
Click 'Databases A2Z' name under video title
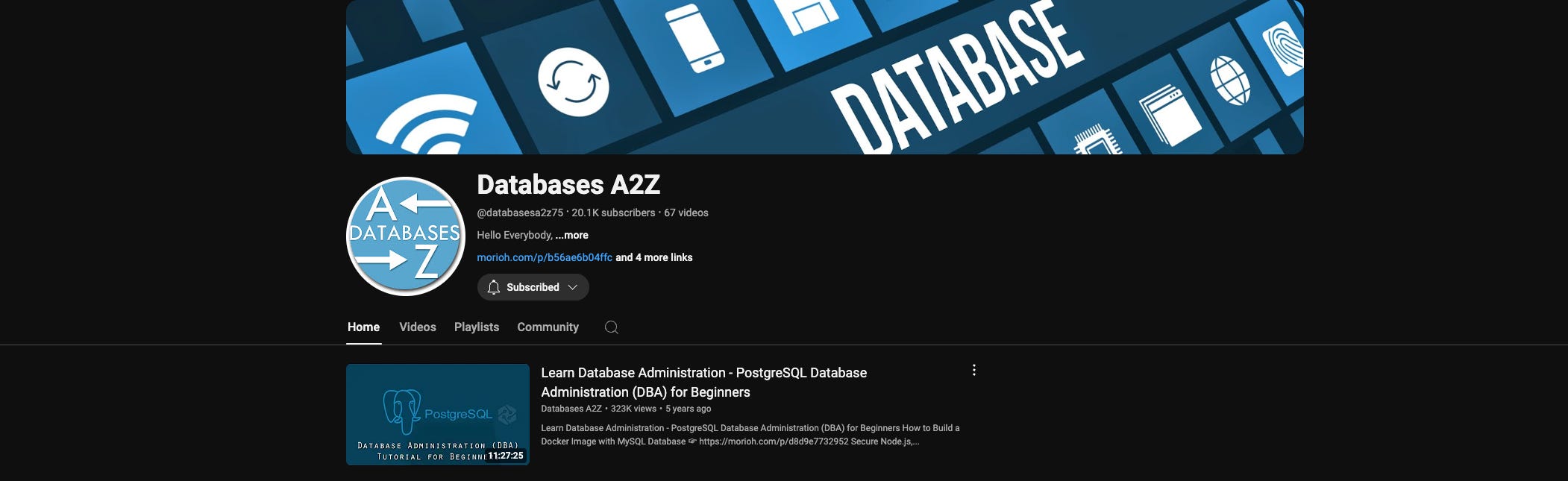[x=571, y=409]
